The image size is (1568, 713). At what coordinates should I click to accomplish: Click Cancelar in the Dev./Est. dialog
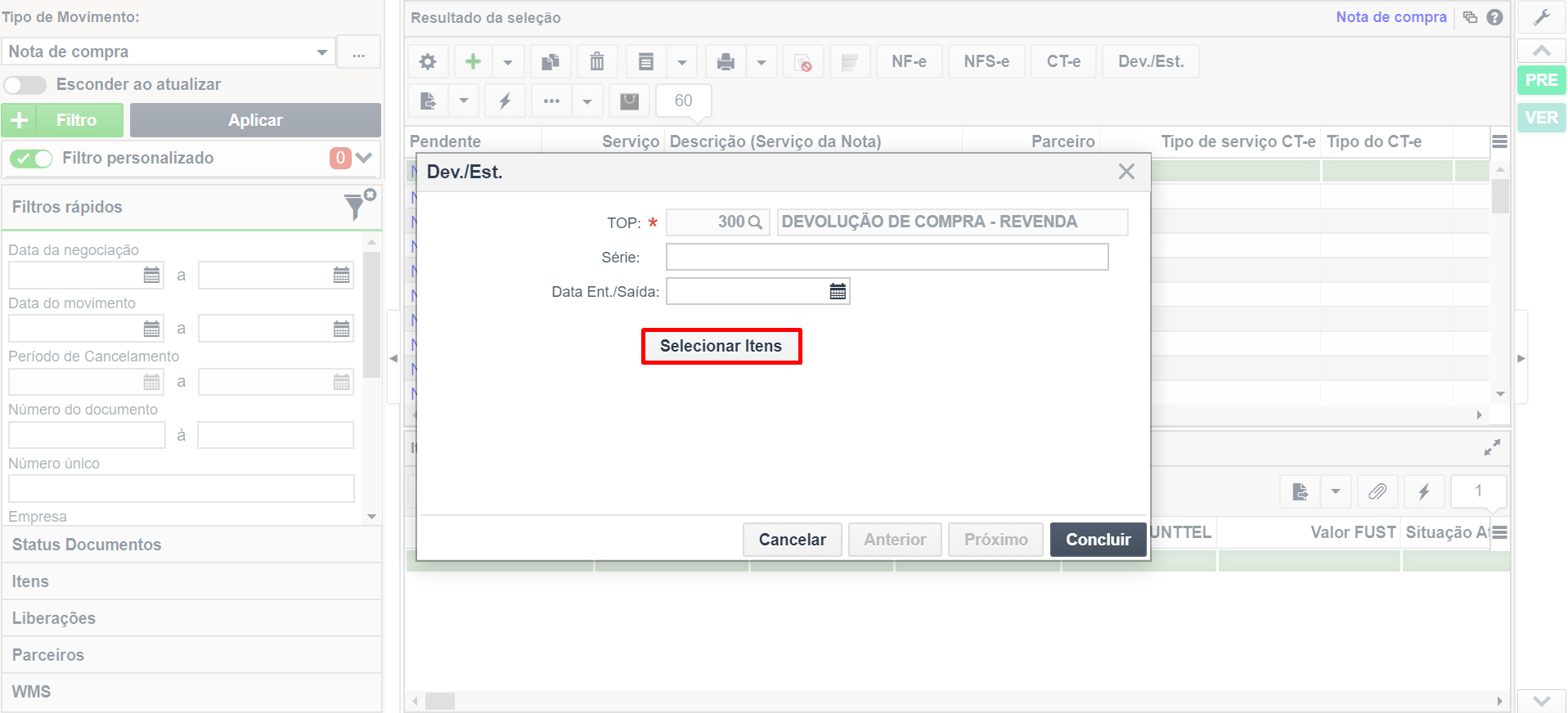pos(793,540)
